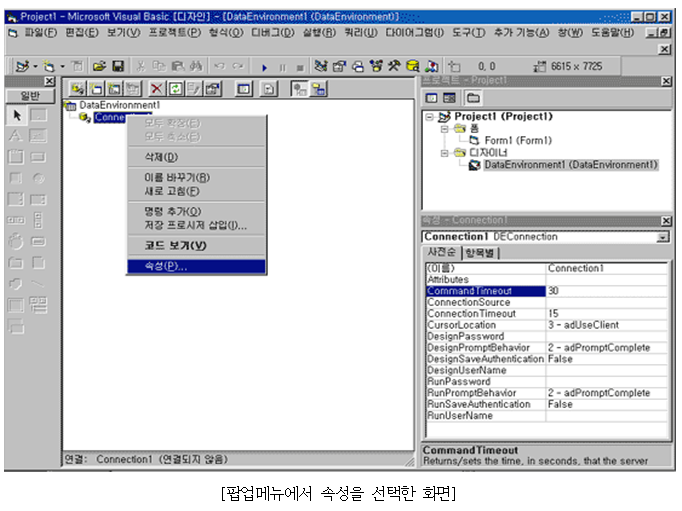Click the Break (pause) toolbar icon
The image size is (682, 511).
point(283,67)
